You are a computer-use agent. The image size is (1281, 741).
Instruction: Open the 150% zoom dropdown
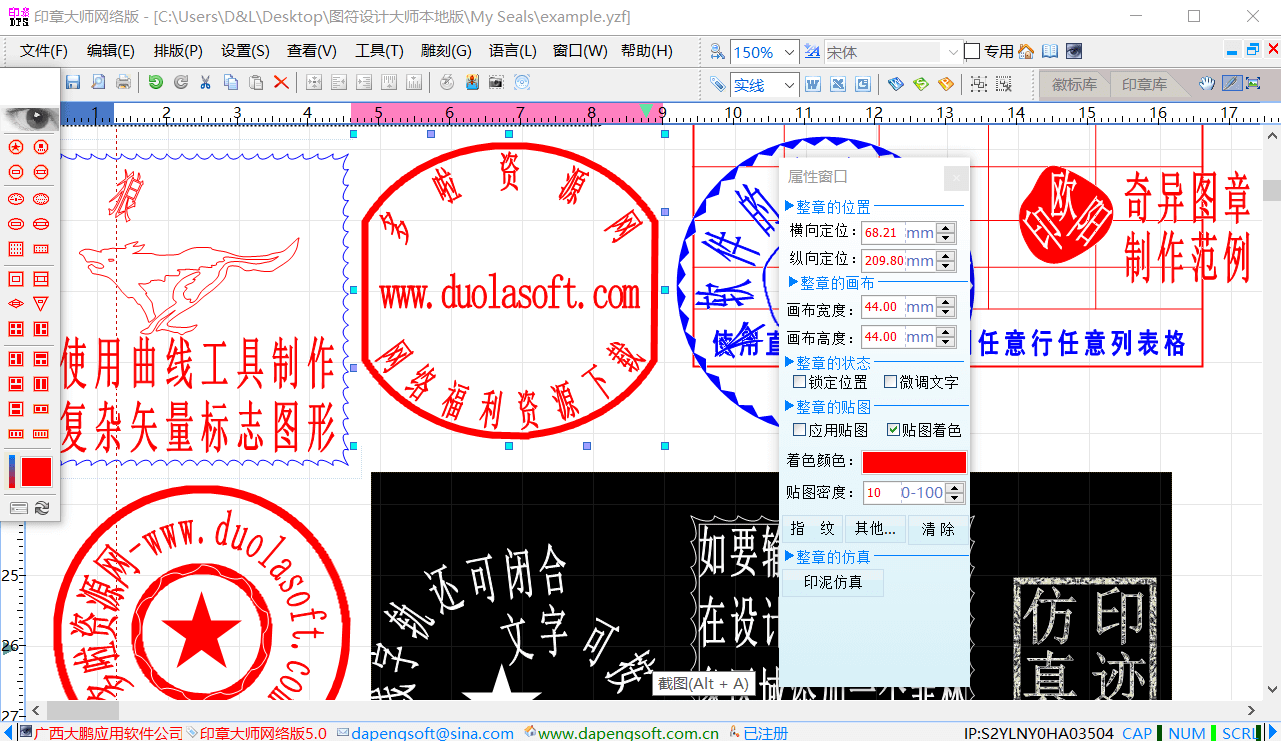pos(790,52)
